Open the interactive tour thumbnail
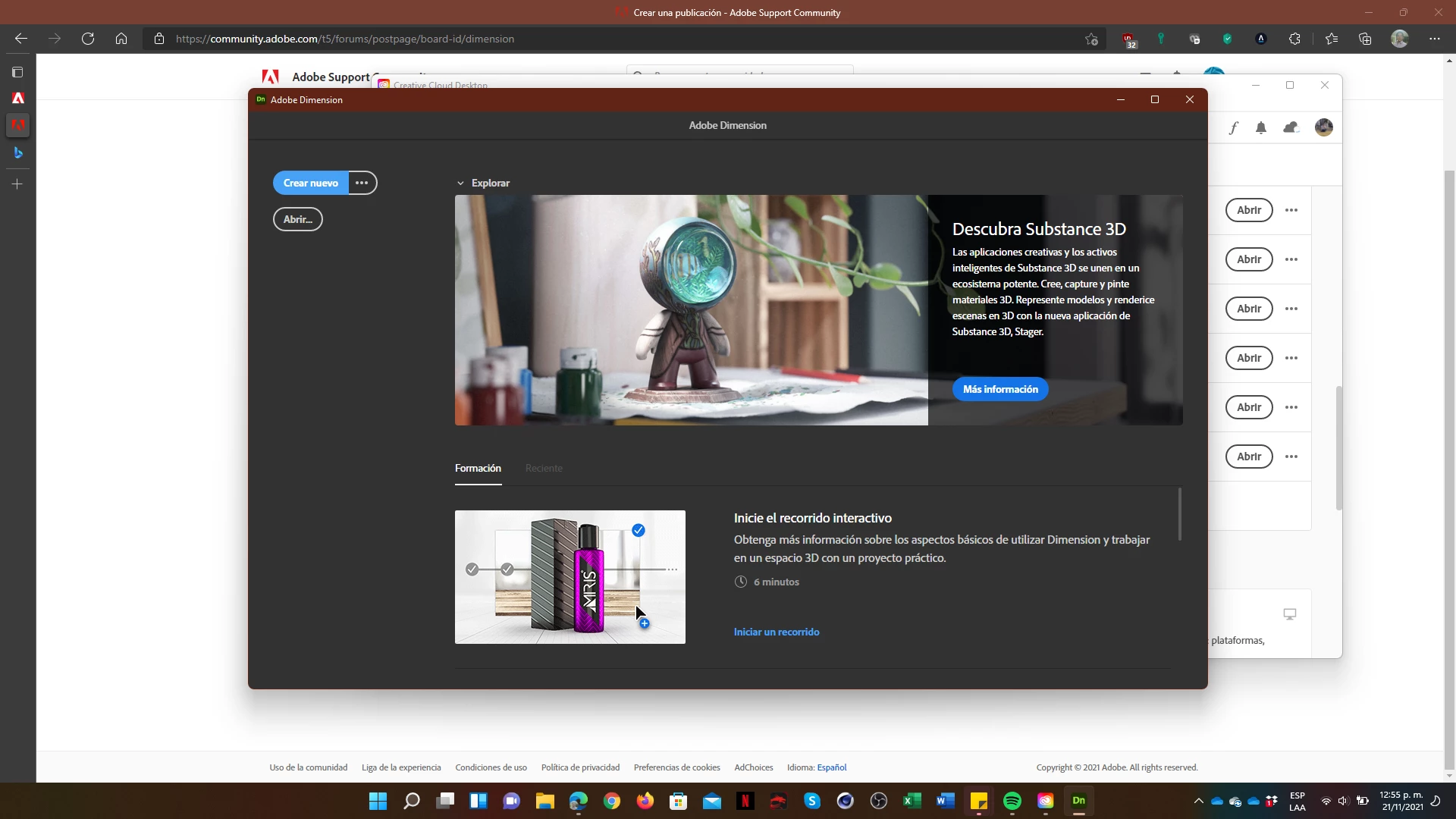Viewport: 1456px width, 819px height. (570, 576)
